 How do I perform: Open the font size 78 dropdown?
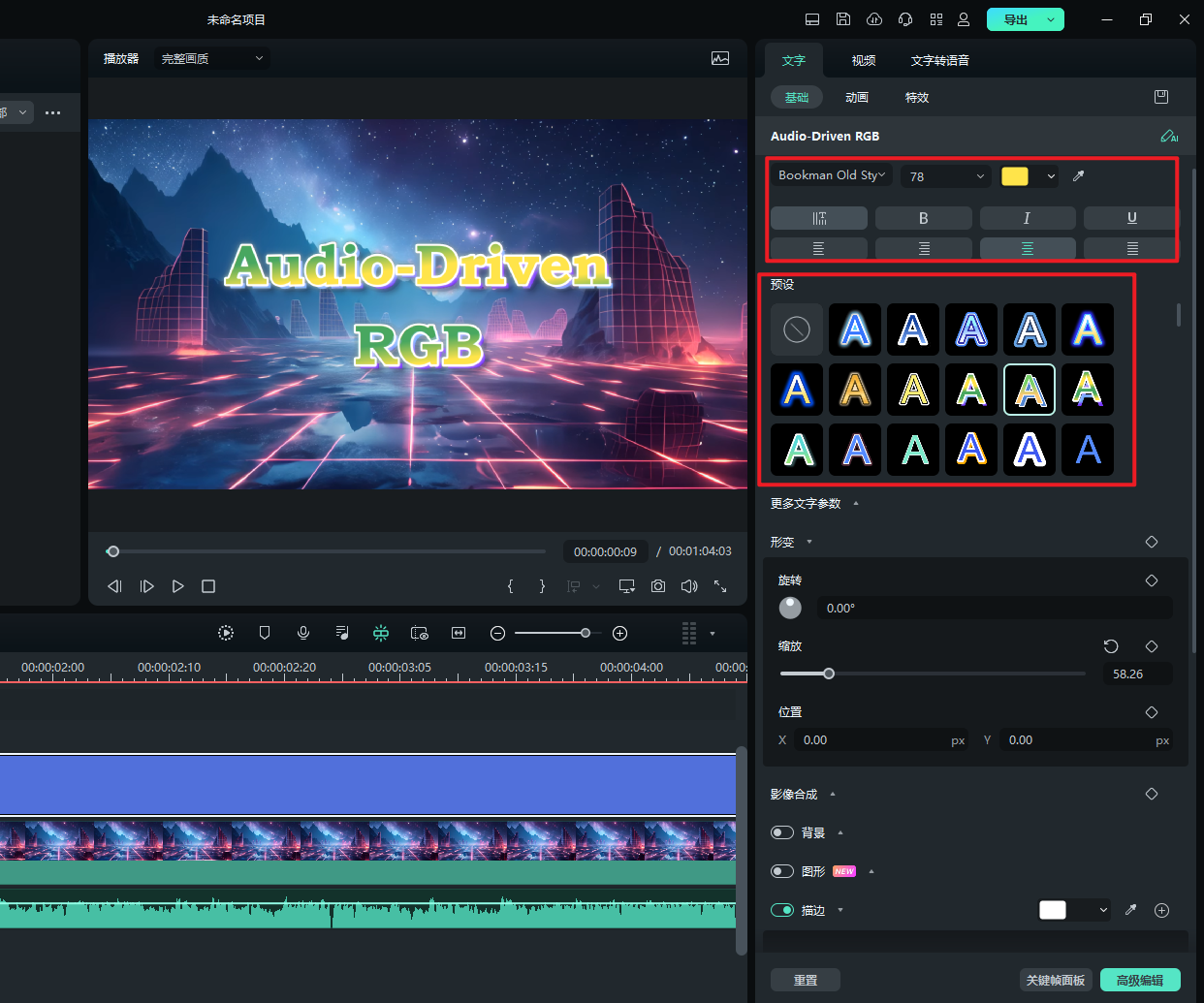(945, 176)
